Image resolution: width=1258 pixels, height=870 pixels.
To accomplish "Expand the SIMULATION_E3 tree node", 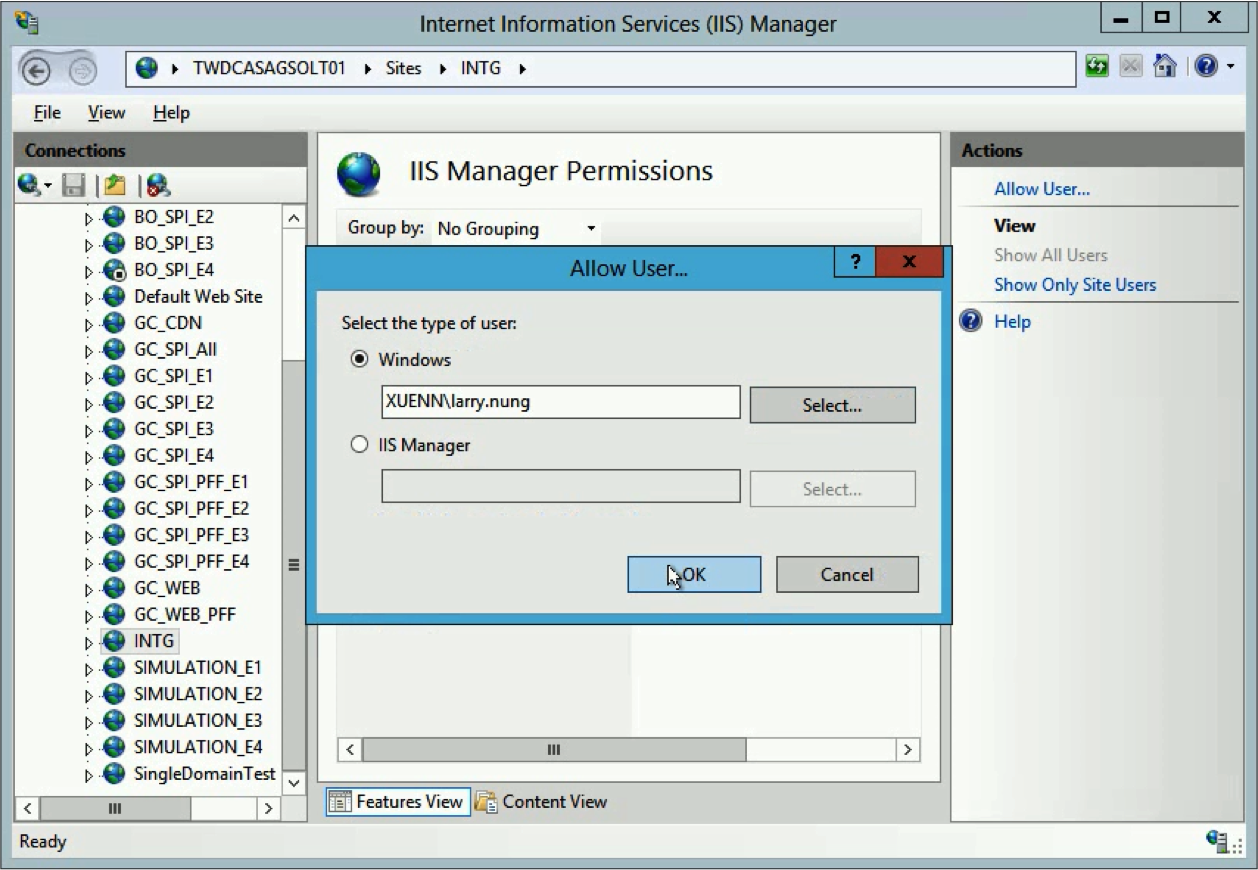I will click(x=89, y=721).
